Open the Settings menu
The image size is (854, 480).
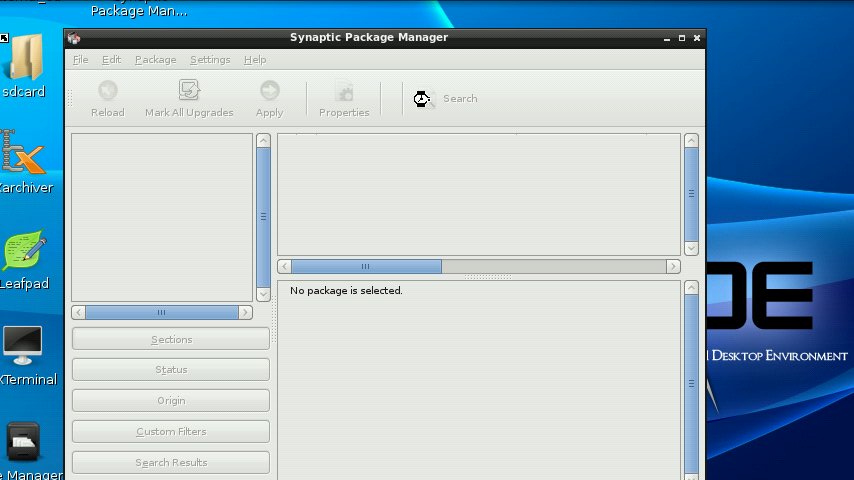pos(210,59)
